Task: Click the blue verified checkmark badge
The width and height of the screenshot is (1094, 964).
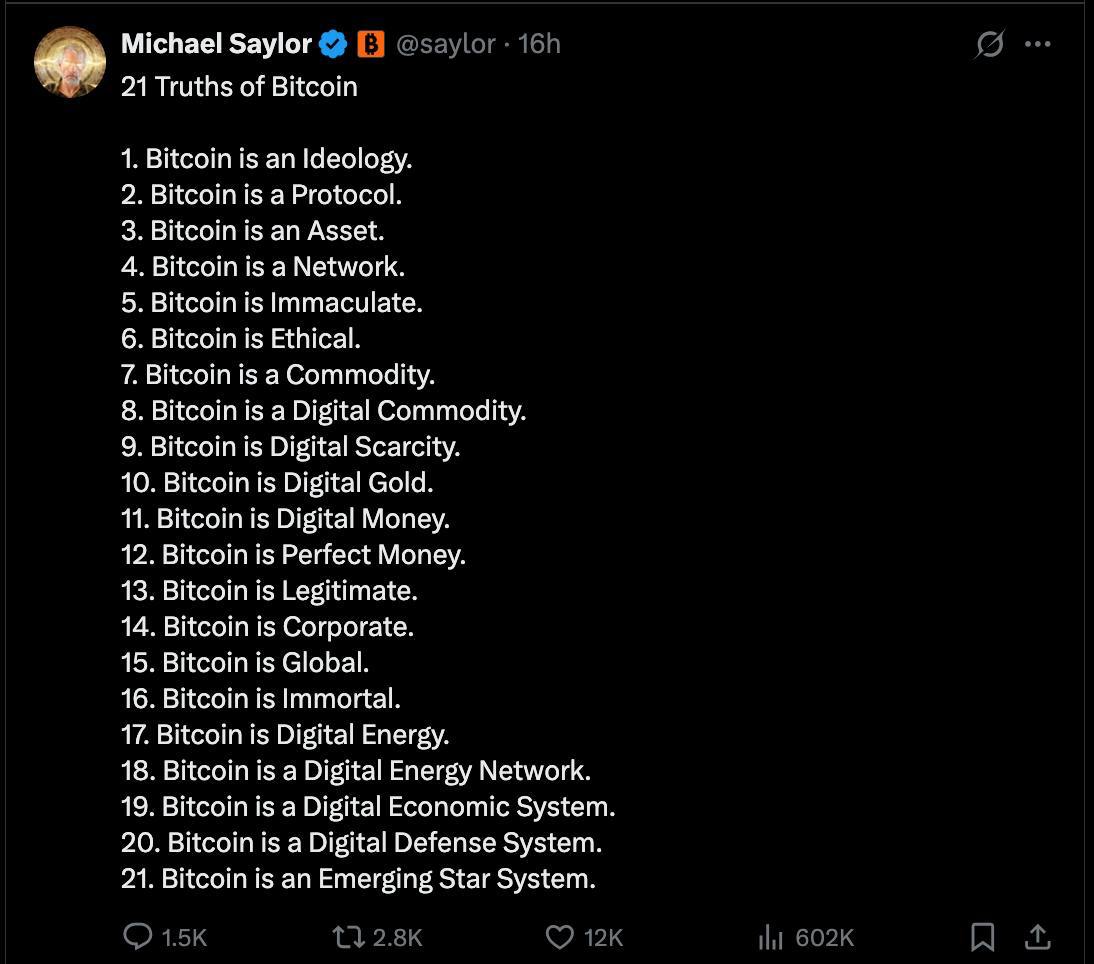Action: coord(333,45)
